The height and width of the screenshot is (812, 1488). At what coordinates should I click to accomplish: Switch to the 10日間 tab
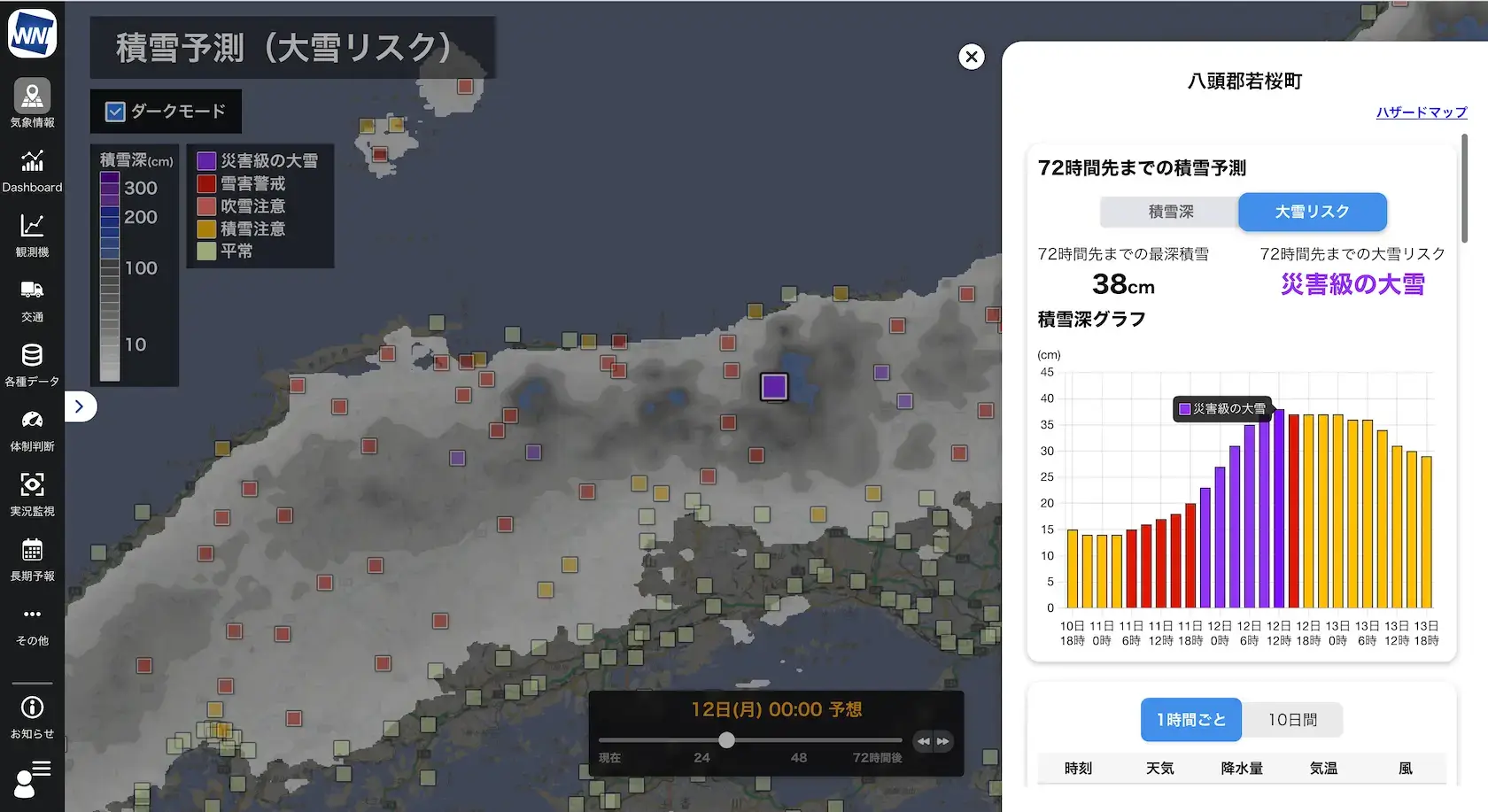click(x=1294, y=720)
